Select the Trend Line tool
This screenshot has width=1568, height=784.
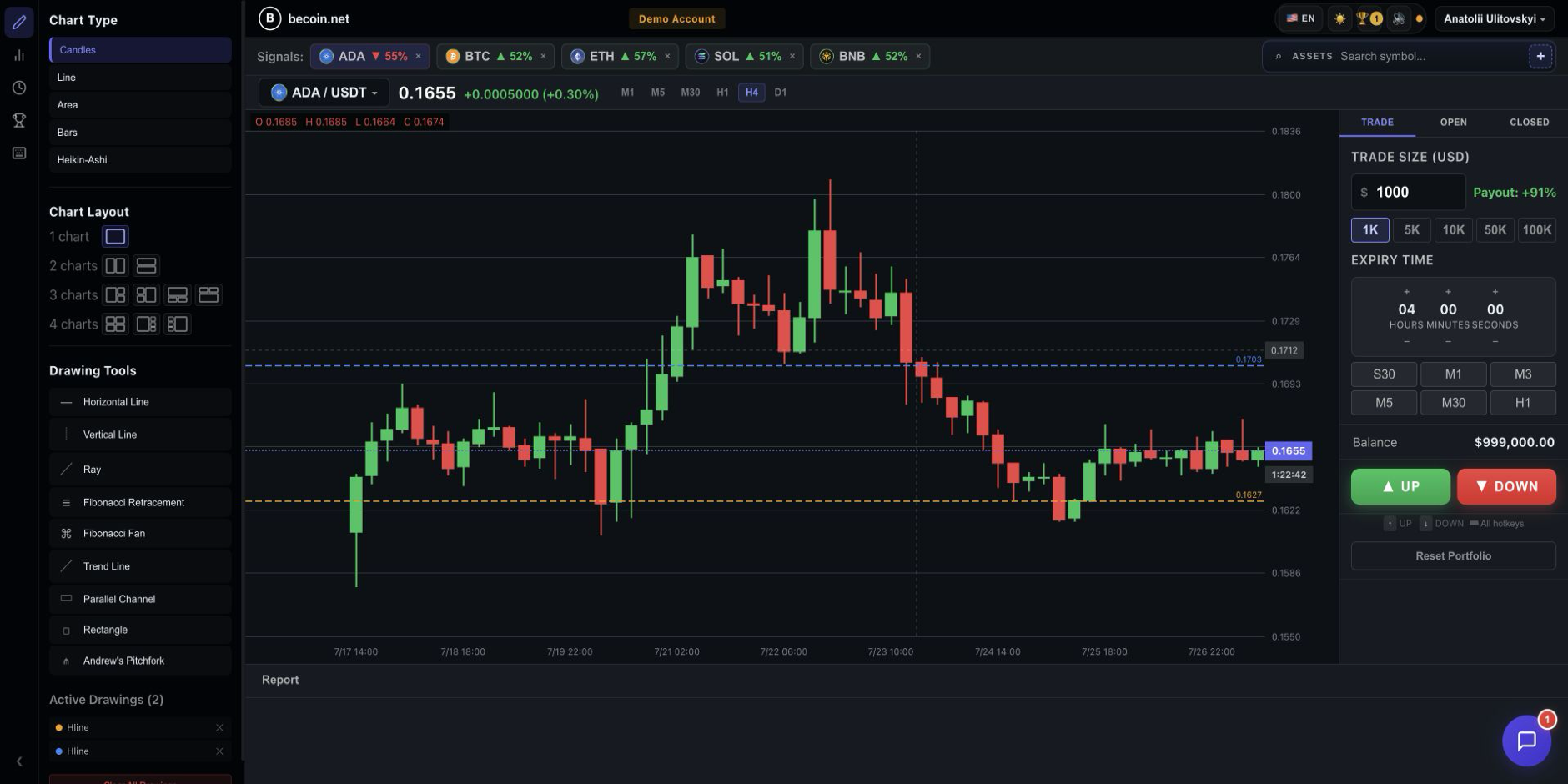[140, 566]
